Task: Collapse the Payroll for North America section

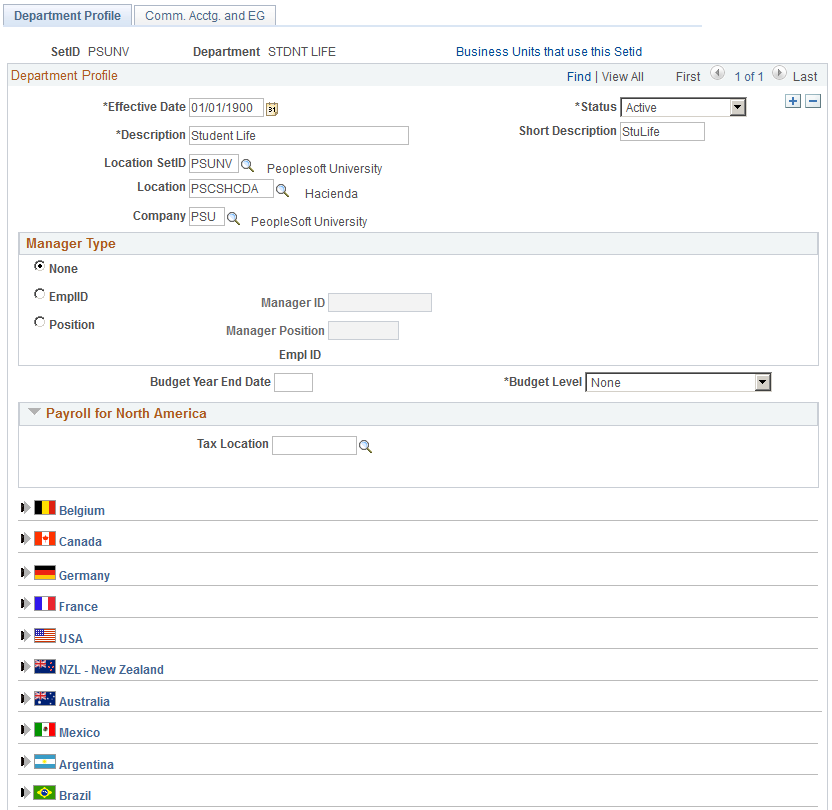Action: tap(35, 412)
